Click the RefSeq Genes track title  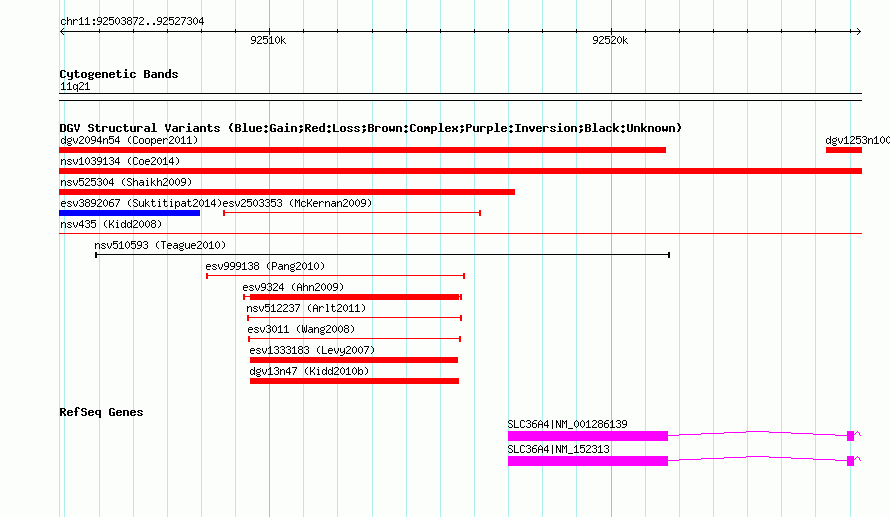pyautogui.click(x=101, y=412)
